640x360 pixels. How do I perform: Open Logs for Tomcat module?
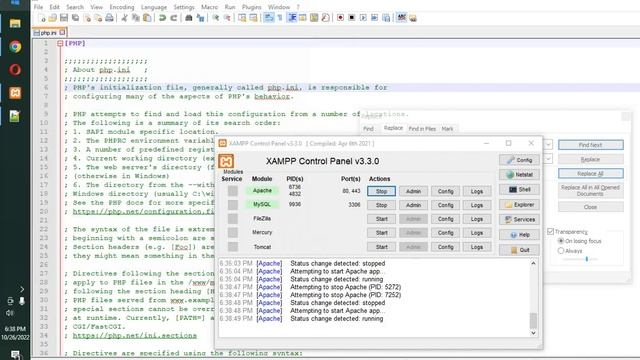[477, 247]
